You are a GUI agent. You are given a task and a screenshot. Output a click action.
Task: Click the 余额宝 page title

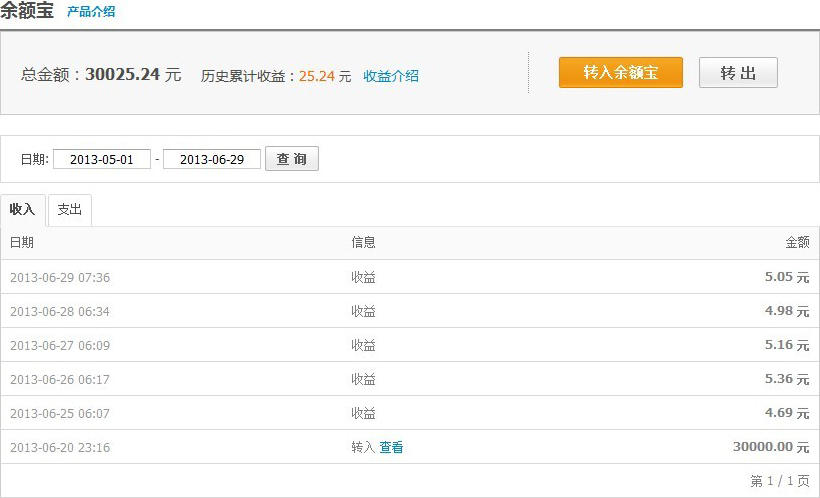tap(27, 10)
